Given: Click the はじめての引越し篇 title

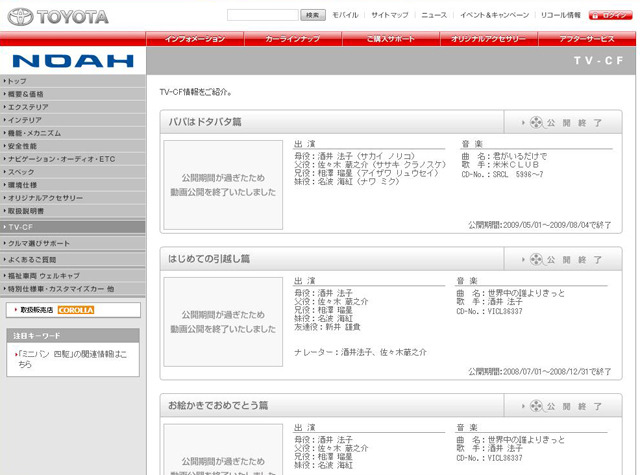Looking at the screenshot, I should (x=209, y=259).
